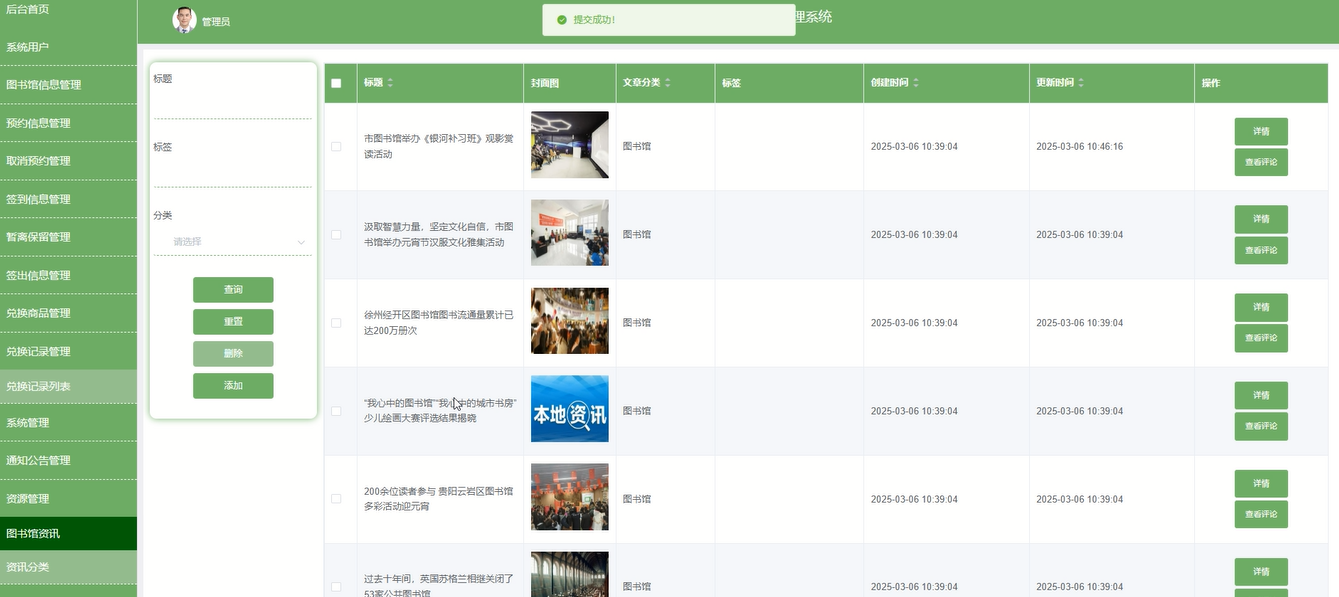The height and width of the screenshot is (597, 1339).
Task: Open 详情 for the 元宵节汉服 article
Action: click(x=1261, y=219)
